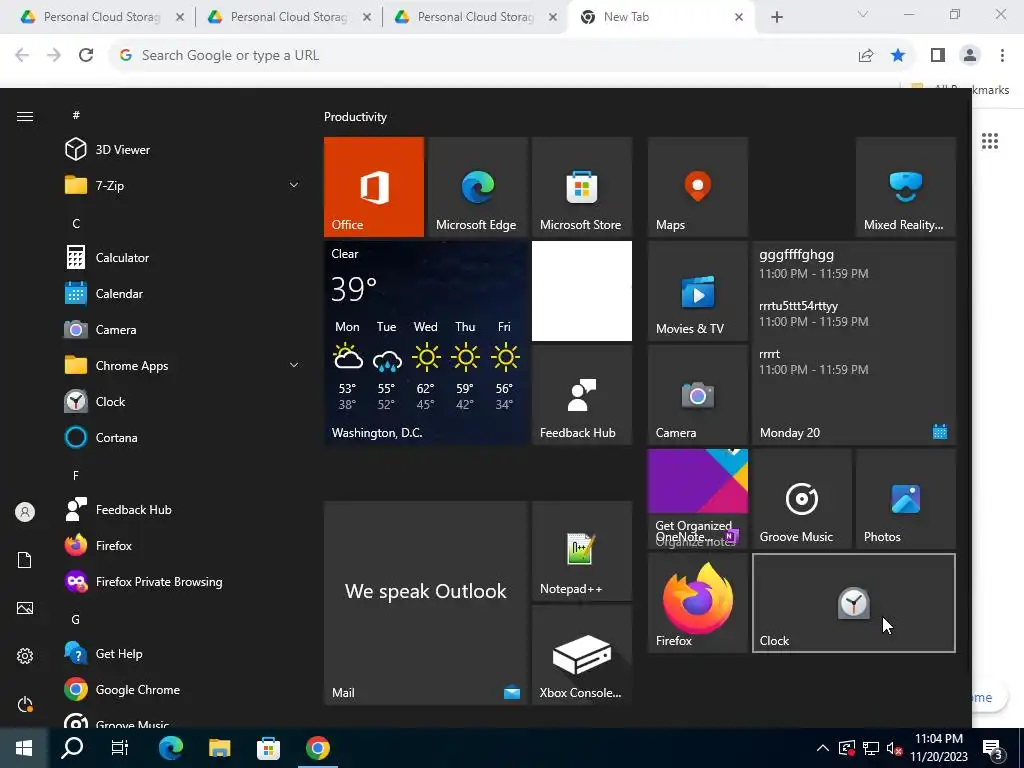Open 3D Viewer from app list
Viewport: 1024px width, 768px height.
coord(183,150)
